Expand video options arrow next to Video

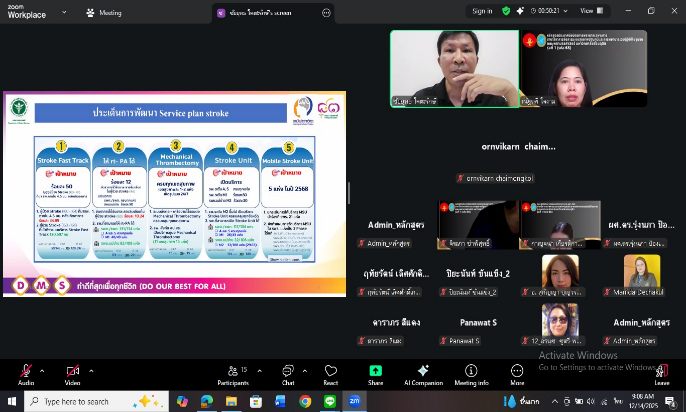[x=93, y=369]
